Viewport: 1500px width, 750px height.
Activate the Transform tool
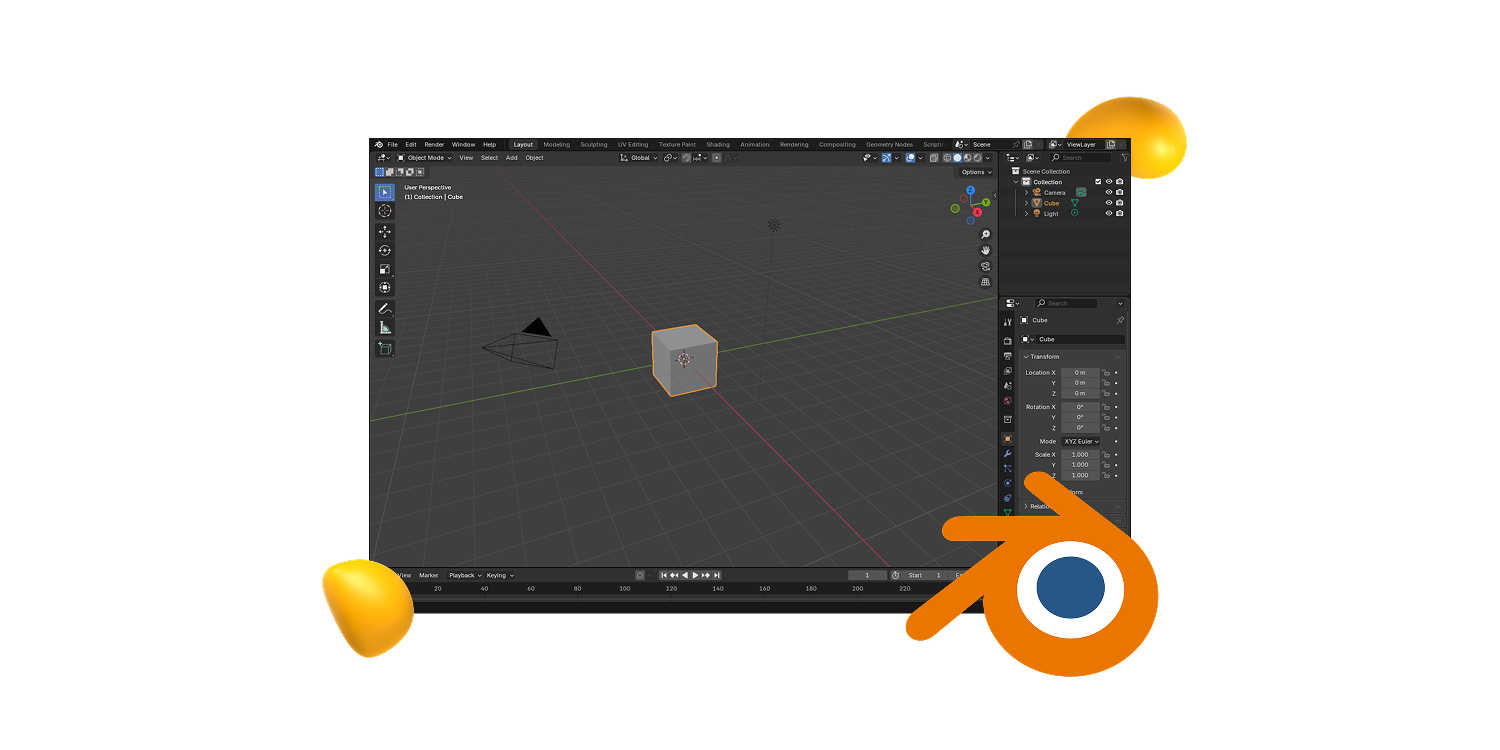(385, 287)
